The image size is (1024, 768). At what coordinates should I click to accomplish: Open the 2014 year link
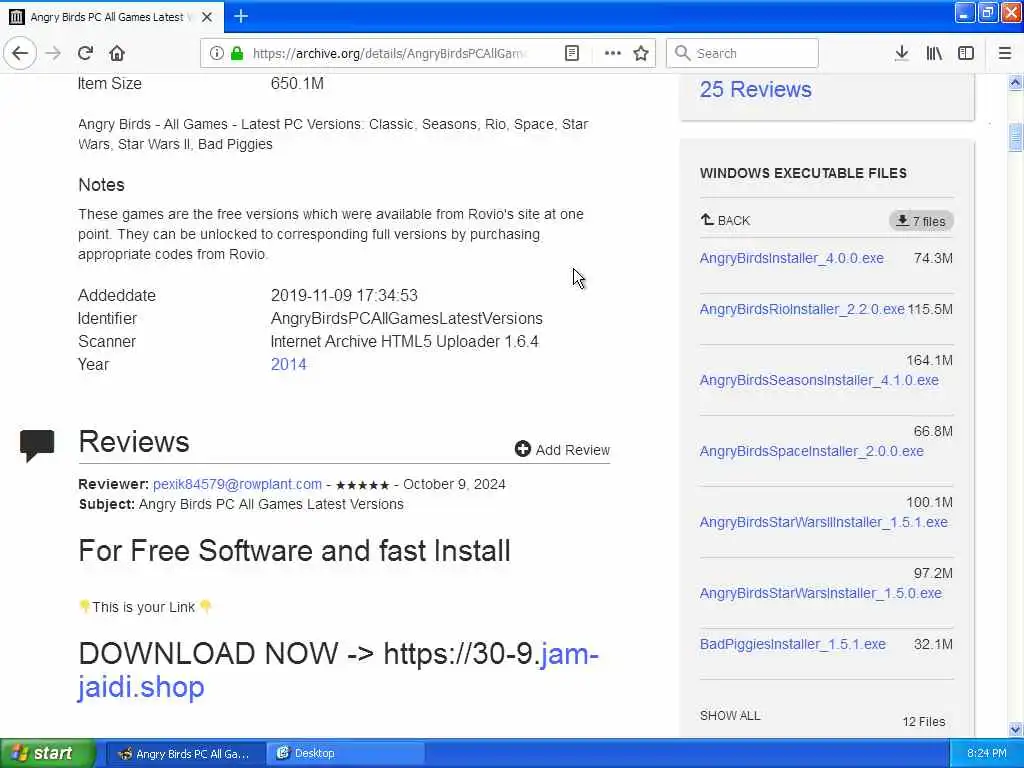[x=288, y=364]
